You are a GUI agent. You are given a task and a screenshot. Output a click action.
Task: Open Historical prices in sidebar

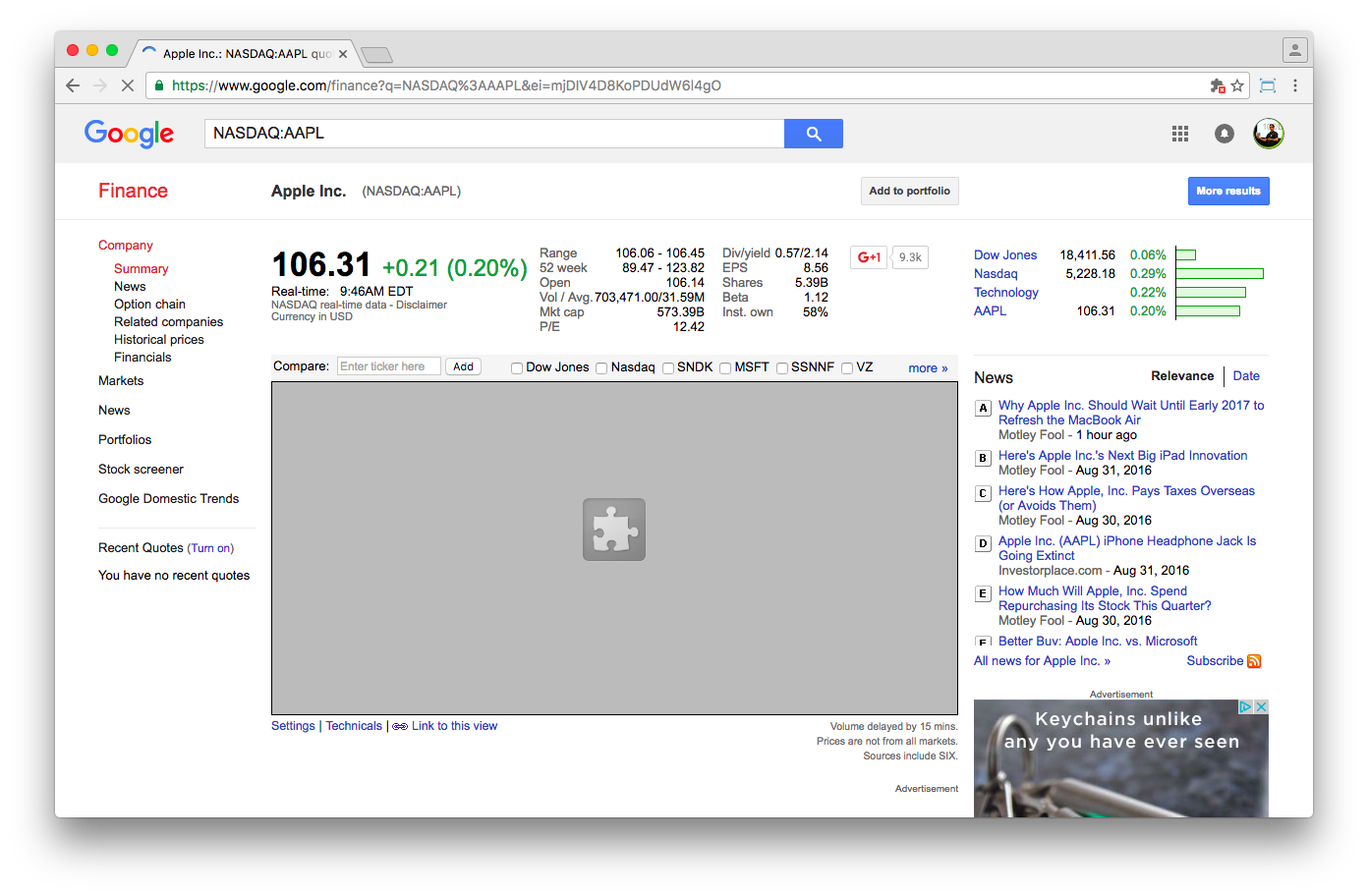[159, 340]
